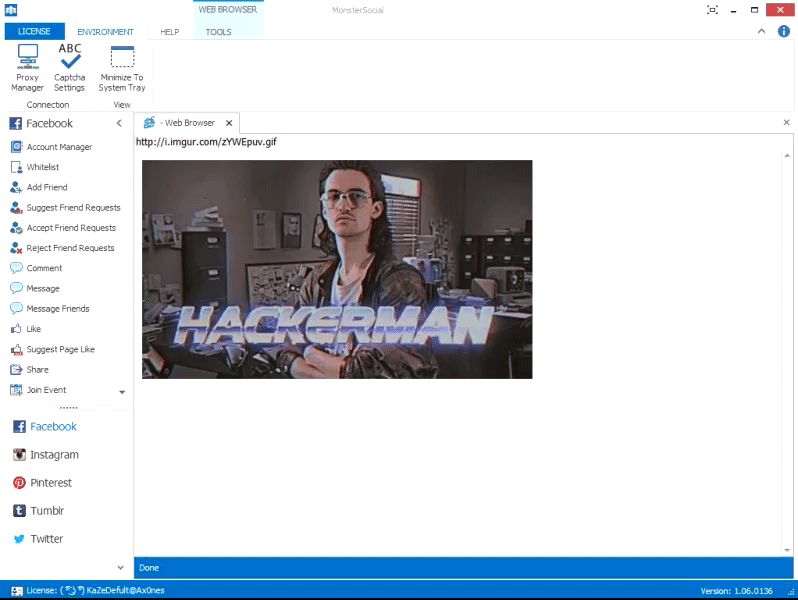
Task: Click the Facebook panel header title
Action: click(x=49, y=123)
